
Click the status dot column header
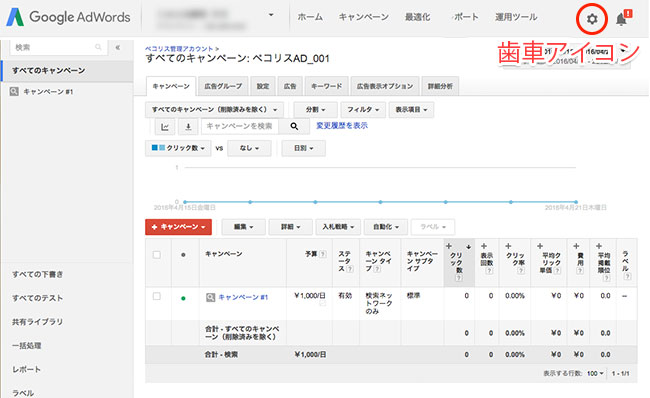point(183,255)
